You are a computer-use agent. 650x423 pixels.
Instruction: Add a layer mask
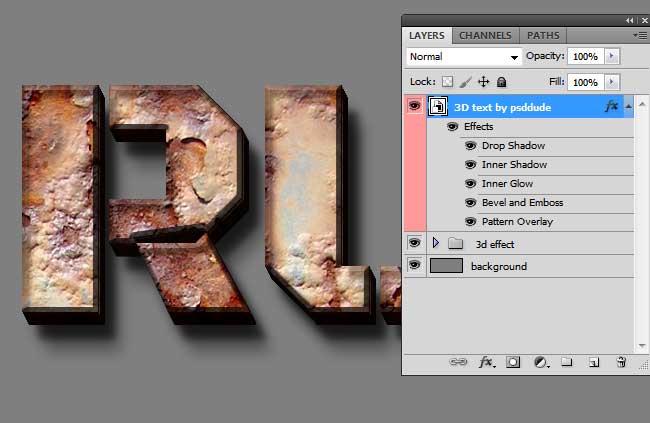513,362
